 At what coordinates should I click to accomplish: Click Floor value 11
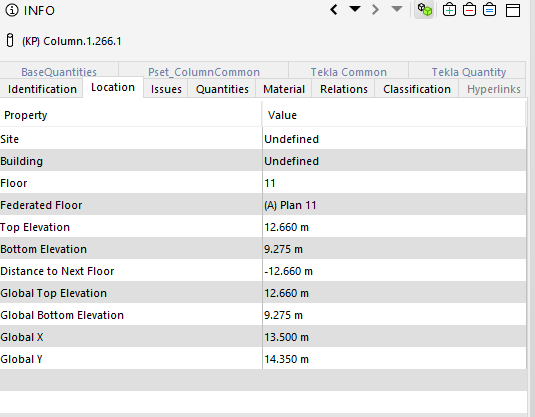pos(270,183)
